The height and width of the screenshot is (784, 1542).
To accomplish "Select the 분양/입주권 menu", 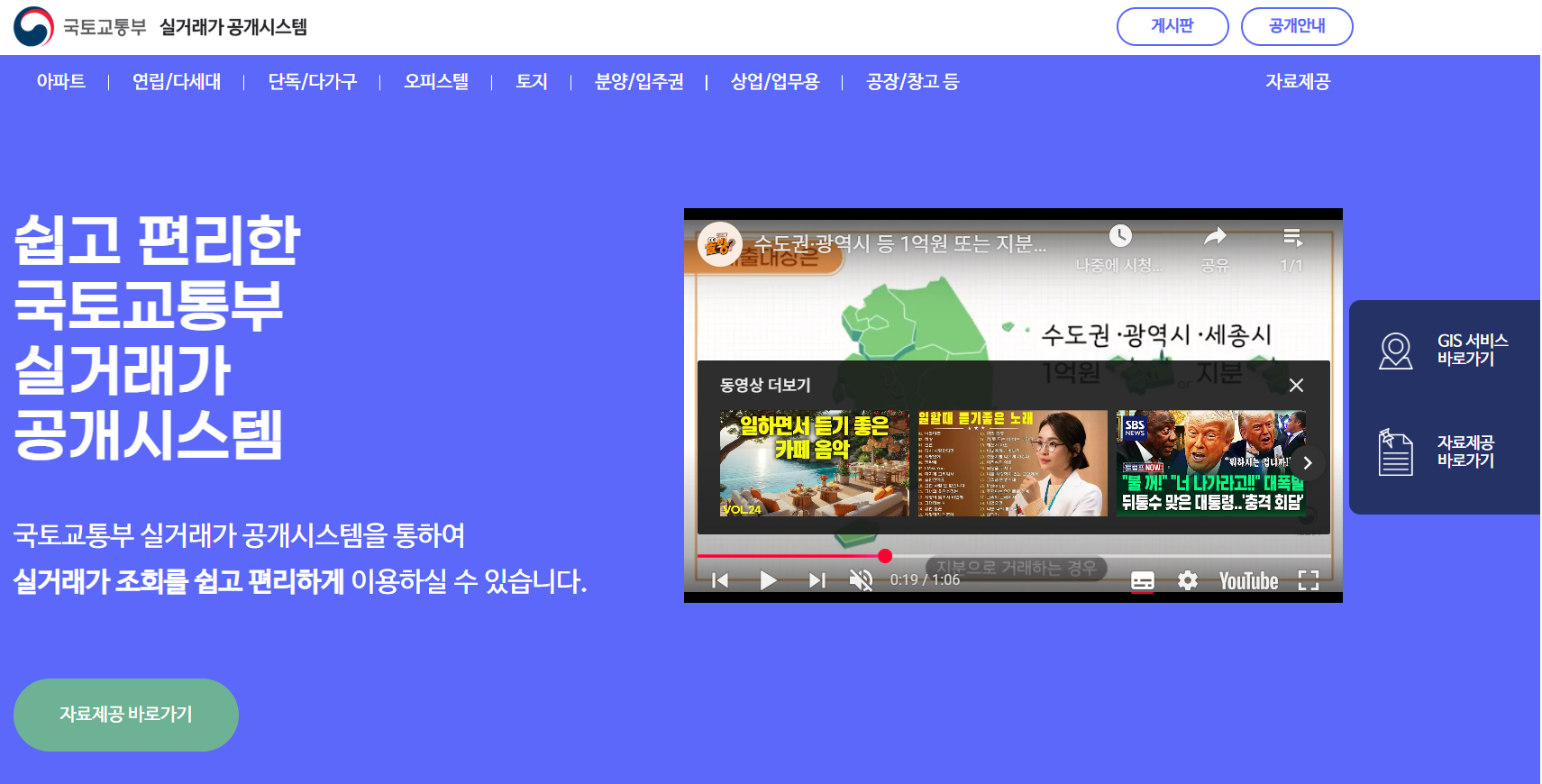I will [639, 82].
